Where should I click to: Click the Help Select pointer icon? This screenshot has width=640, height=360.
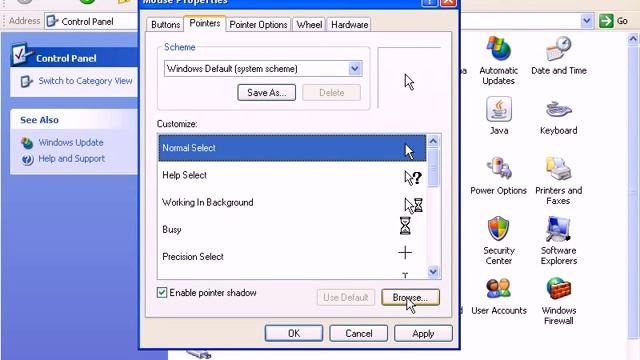click(x=412, y=178)
